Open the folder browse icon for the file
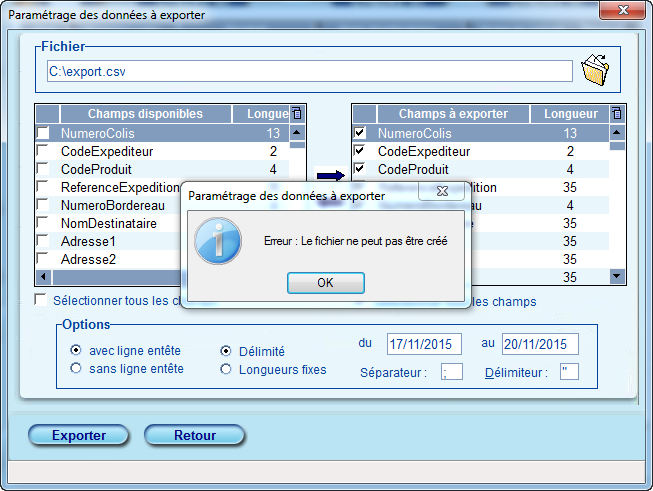Image resolution: width=653 pixels, height=491 pixels. pyautogui.click(x=595, y=70)
